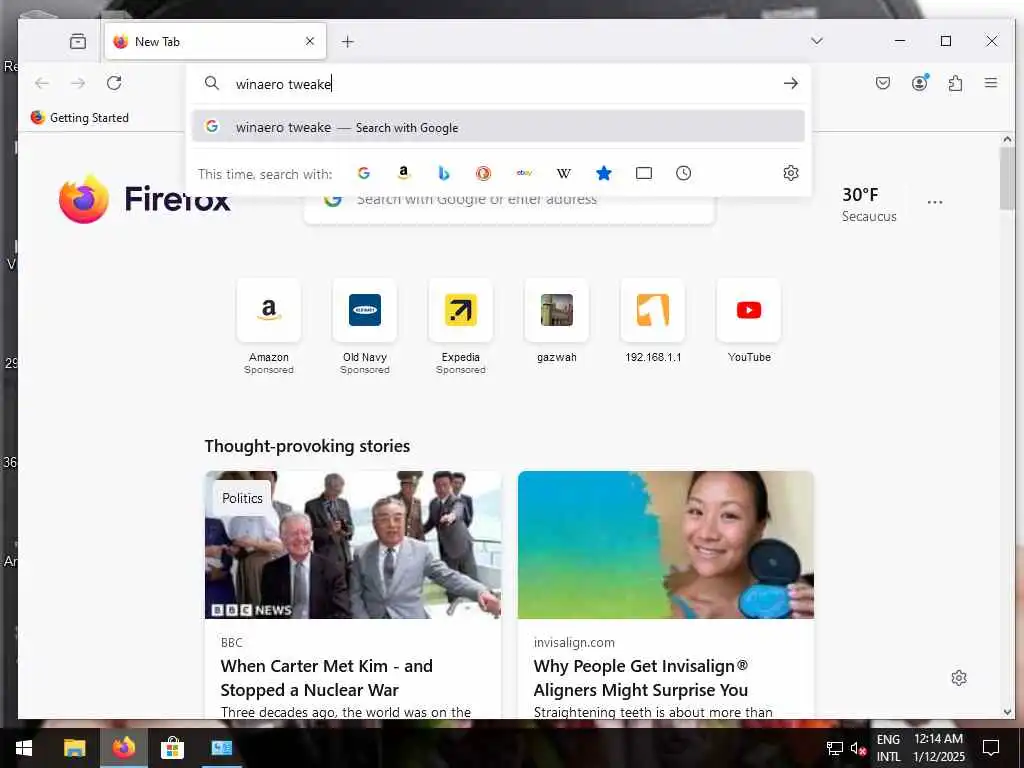The height and width of the screenshot is (768, 1024).
Task: Open the ENG INTL language indicator
Action: (x=888, y=748)
